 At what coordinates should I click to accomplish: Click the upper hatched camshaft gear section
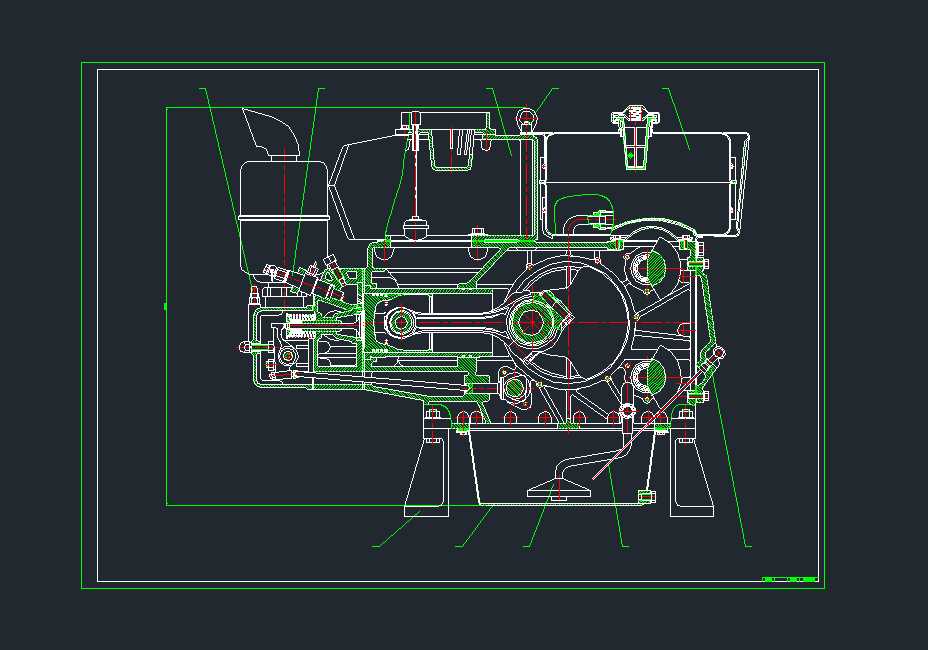656,268
